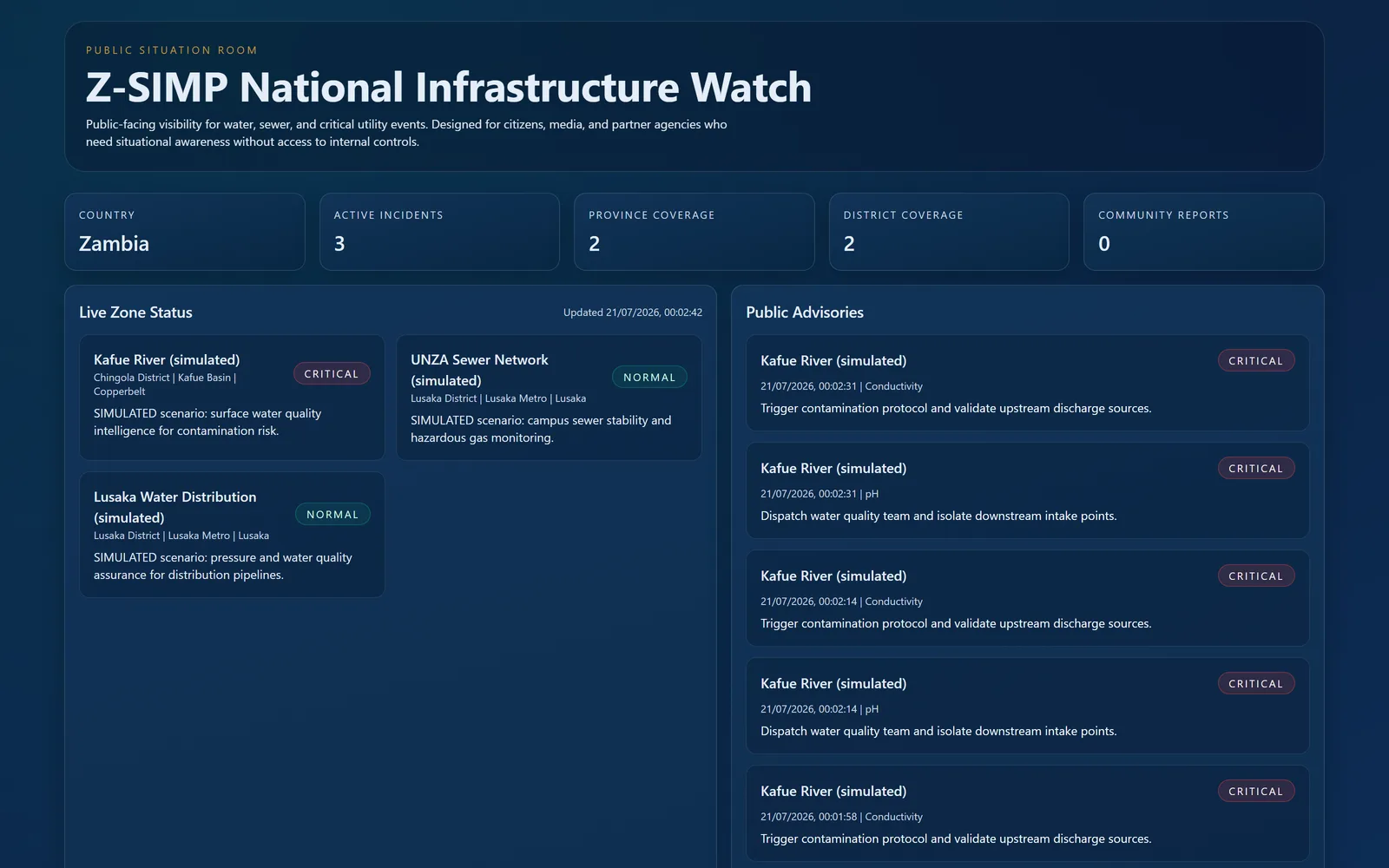Click the value '2' under Province Coverage
The height and width of the screenshot is (868, 1389).
pos(595,244)
